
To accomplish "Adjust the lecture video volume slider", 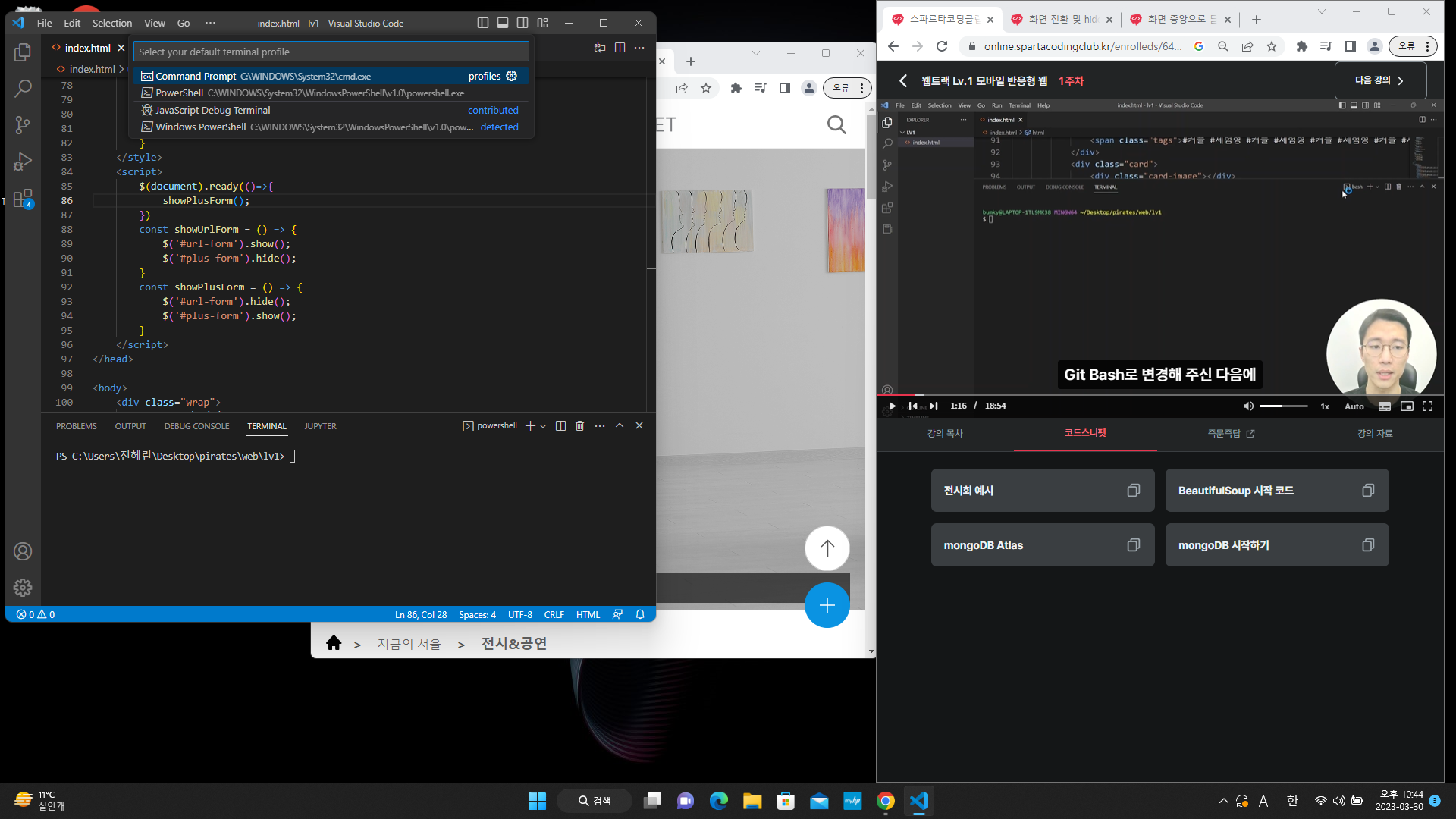I will (1283, 406).
